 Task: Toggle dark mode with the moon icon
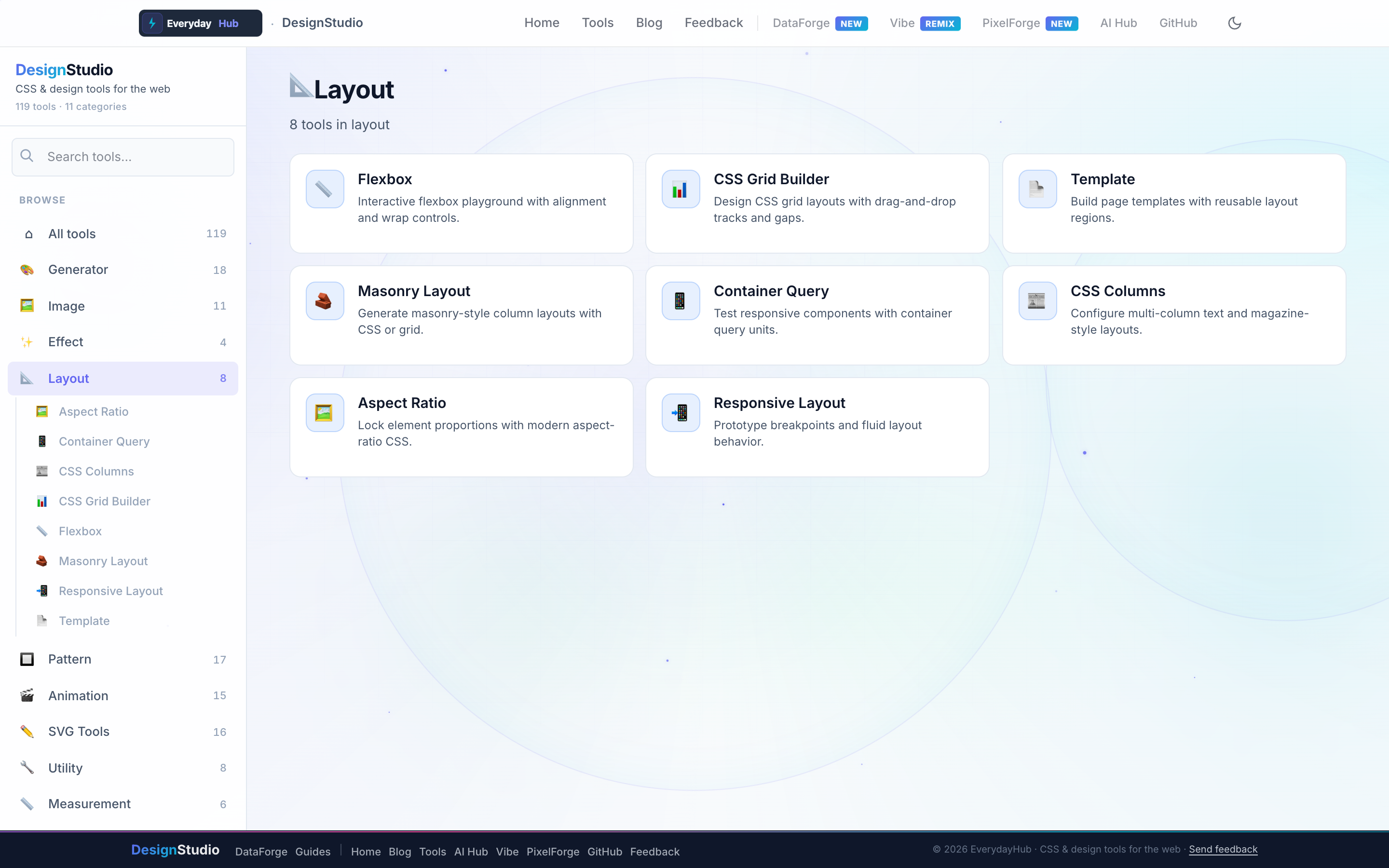tap(1234, 23)
